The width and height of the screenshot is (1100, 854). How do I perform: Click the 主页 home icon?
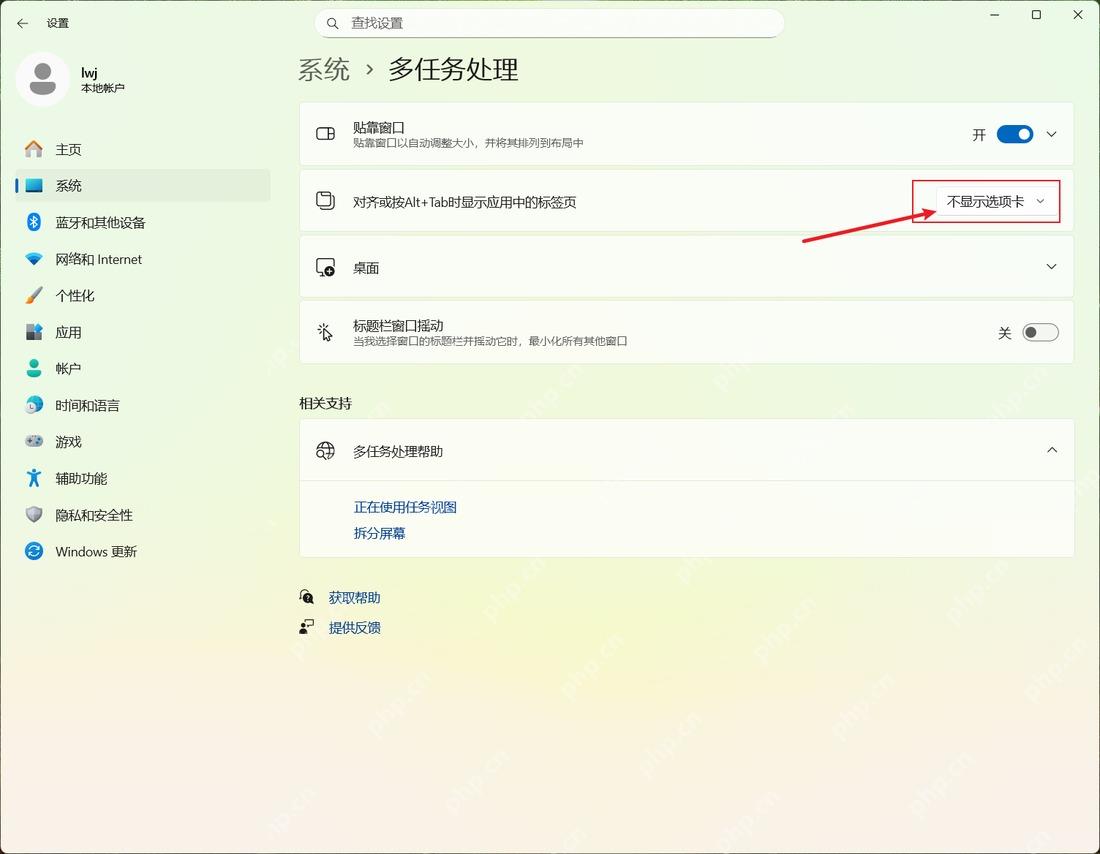coord(34,149)
